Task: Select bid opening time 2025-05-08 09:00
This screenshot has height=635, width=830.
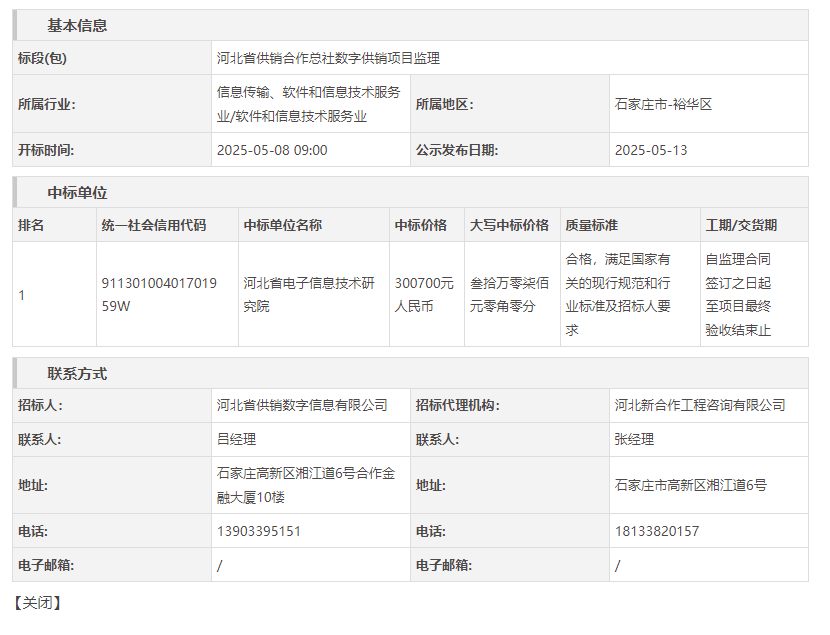Action: 272,150
